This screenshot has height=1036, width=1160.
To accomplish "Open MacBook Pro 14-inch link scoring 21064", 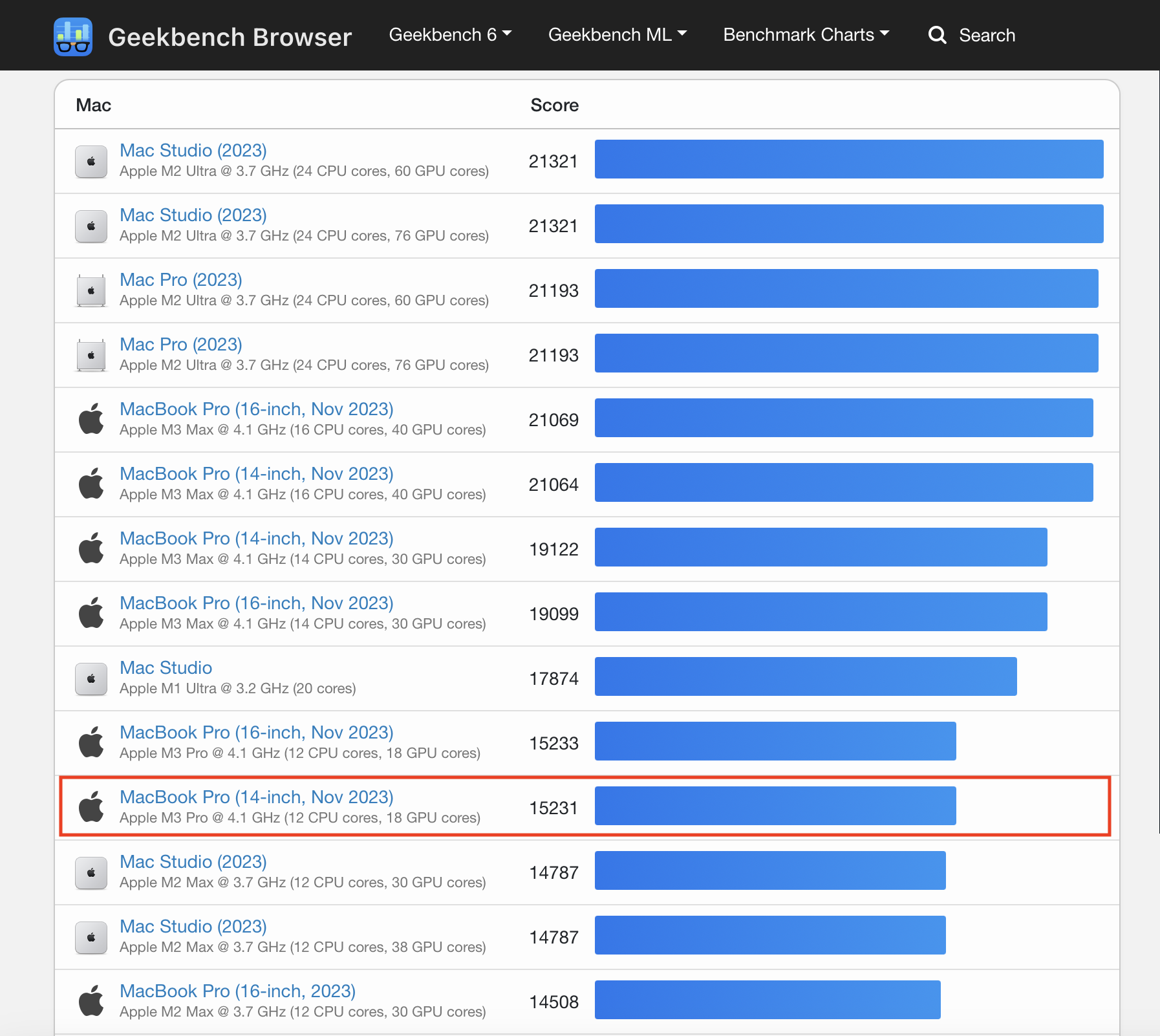I will pyautogui.click(x=256, y=473).
